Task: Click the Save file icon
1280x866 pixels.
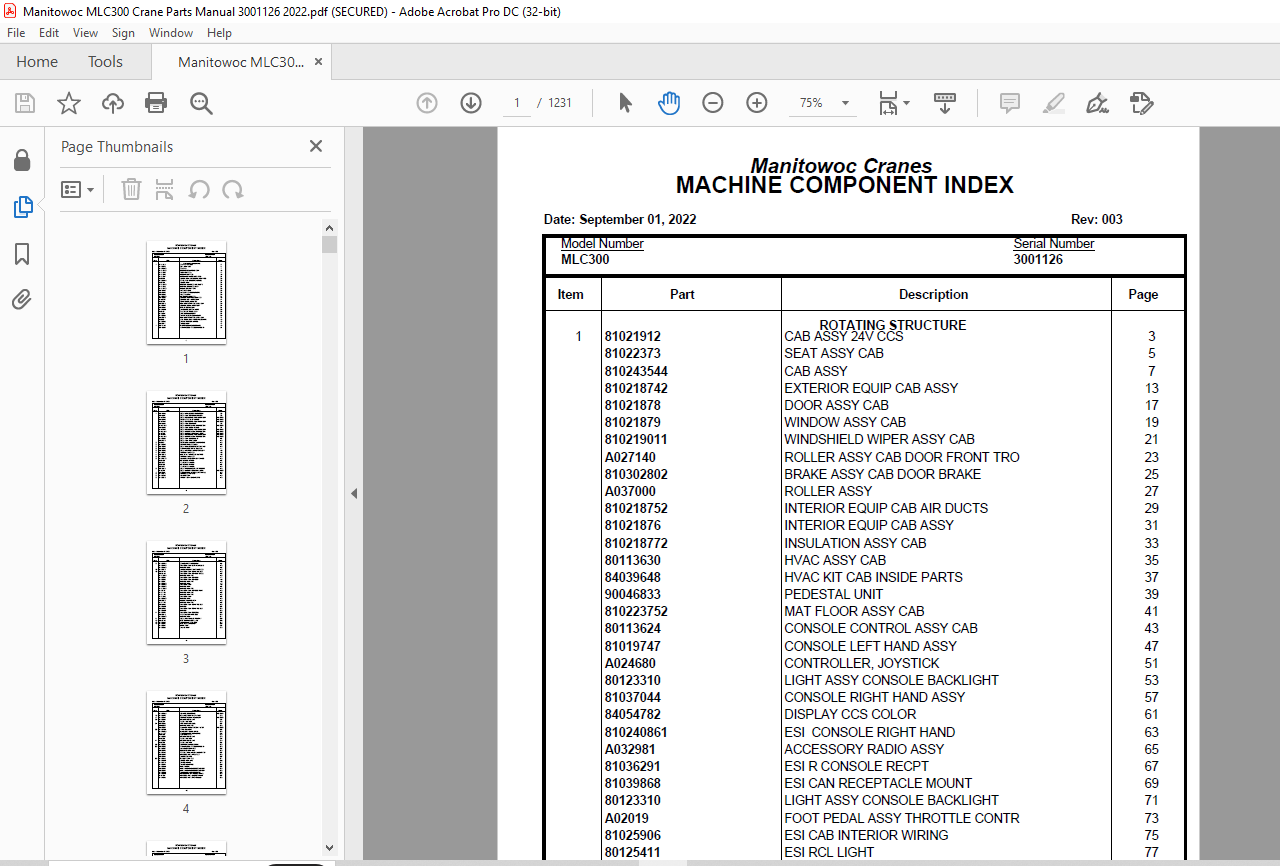Action: [x=25, y=103]
